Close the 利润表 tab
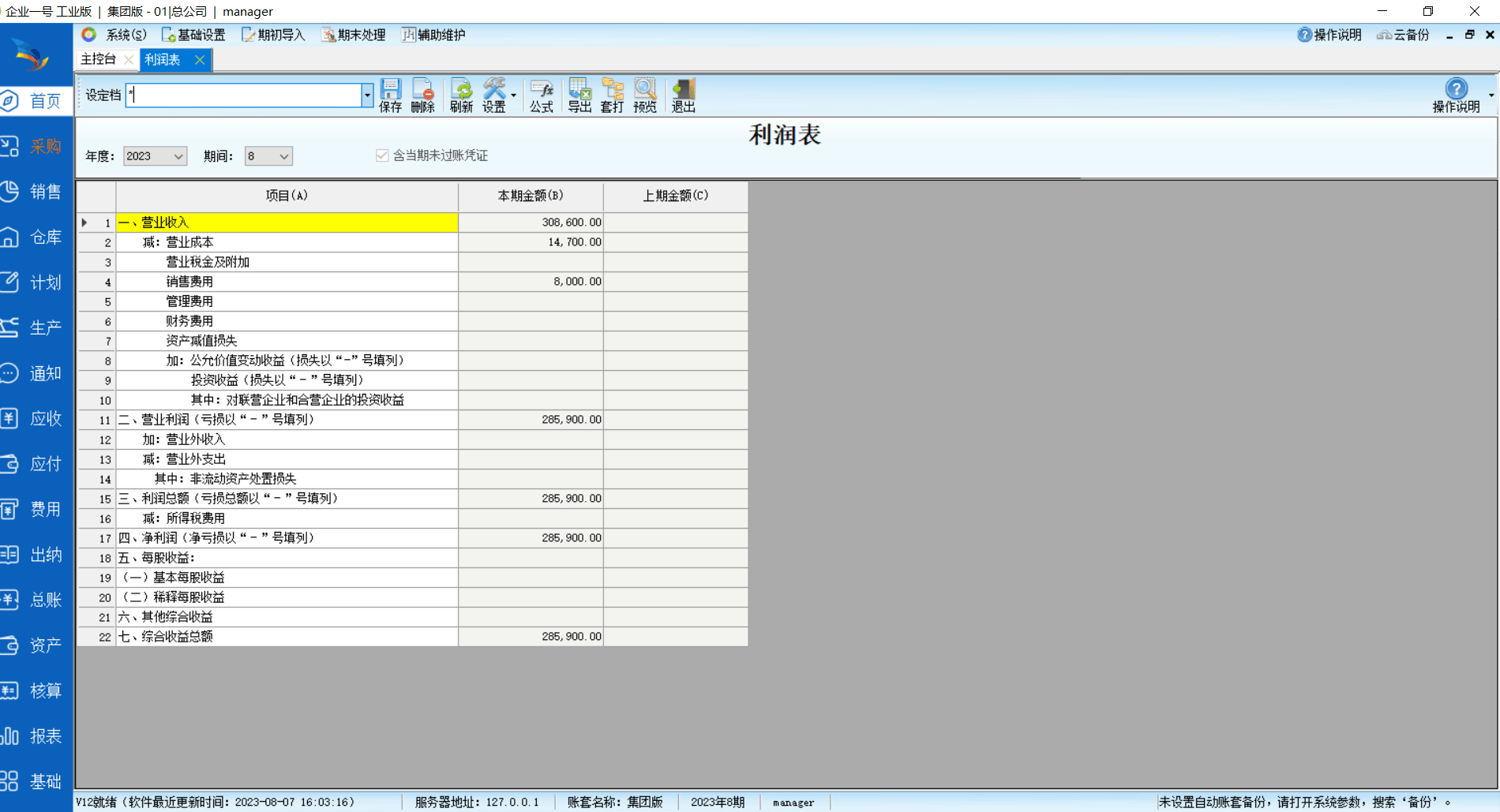1500x812 pixels. pyautogui.click(x=200, y=60)
